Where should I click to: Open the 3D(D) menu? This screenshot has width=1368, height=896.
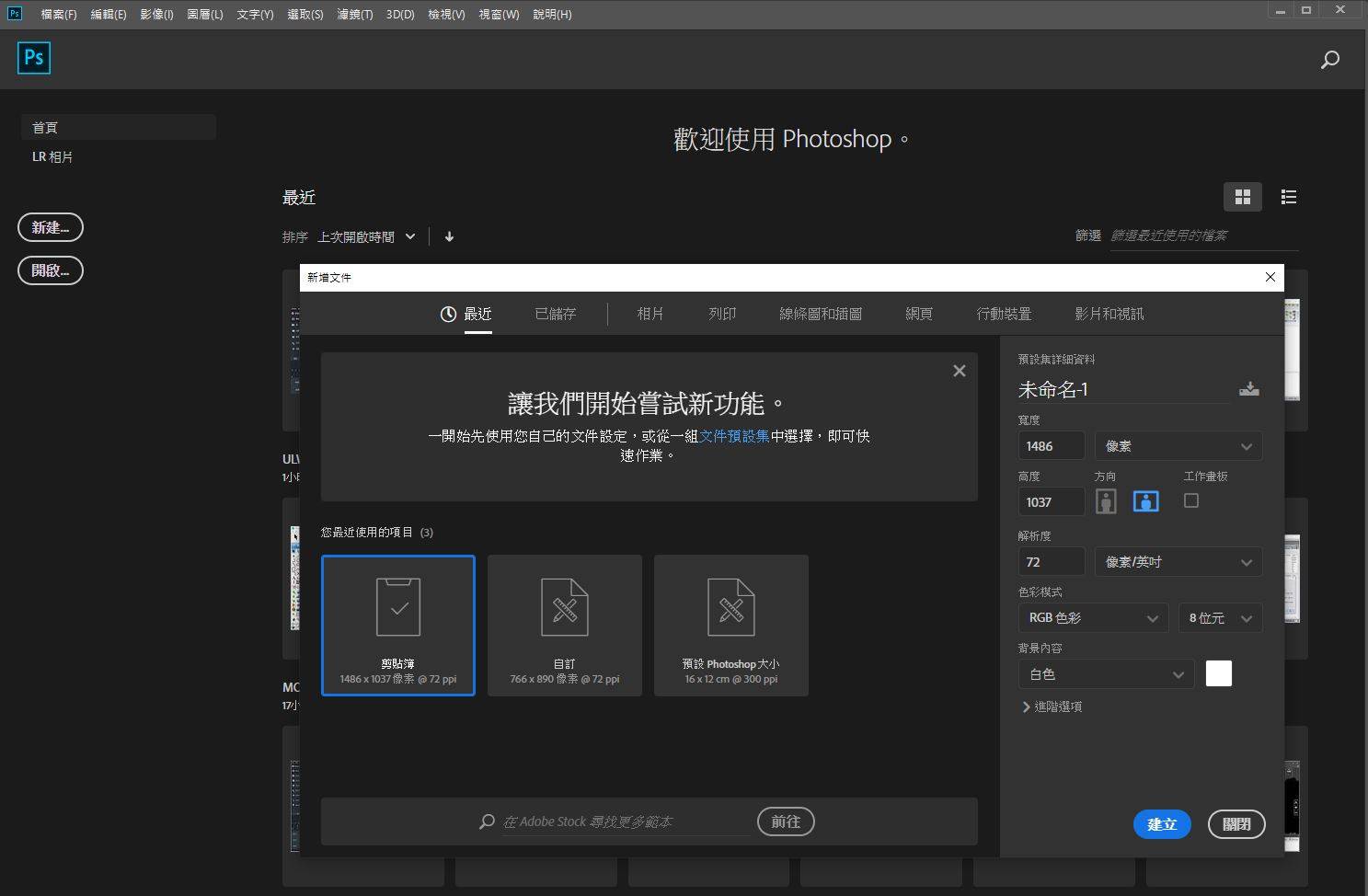[400, 14]
